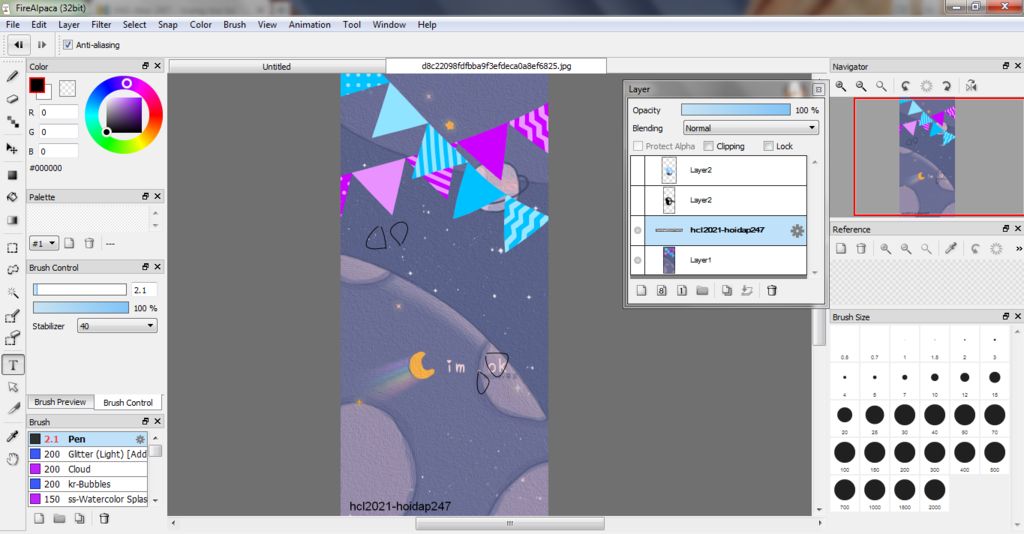The height and width of the screenshot is (534, 1024).
Task: Toggle the Anti-aliasing checkbox
Action: coord(68,45)
